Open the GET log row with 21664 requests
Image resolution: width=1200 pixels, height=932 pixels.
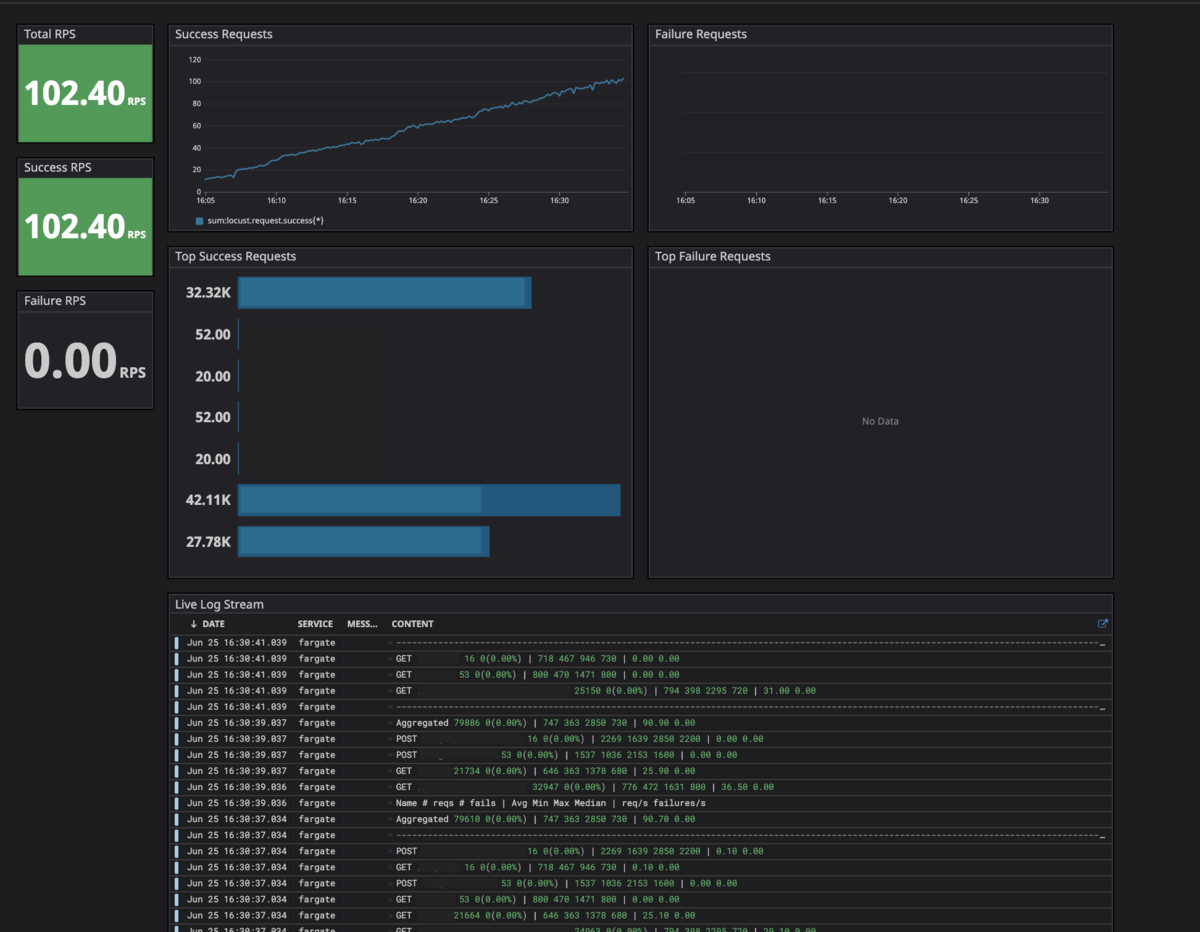pyautogui.click(x=640, y=915)
